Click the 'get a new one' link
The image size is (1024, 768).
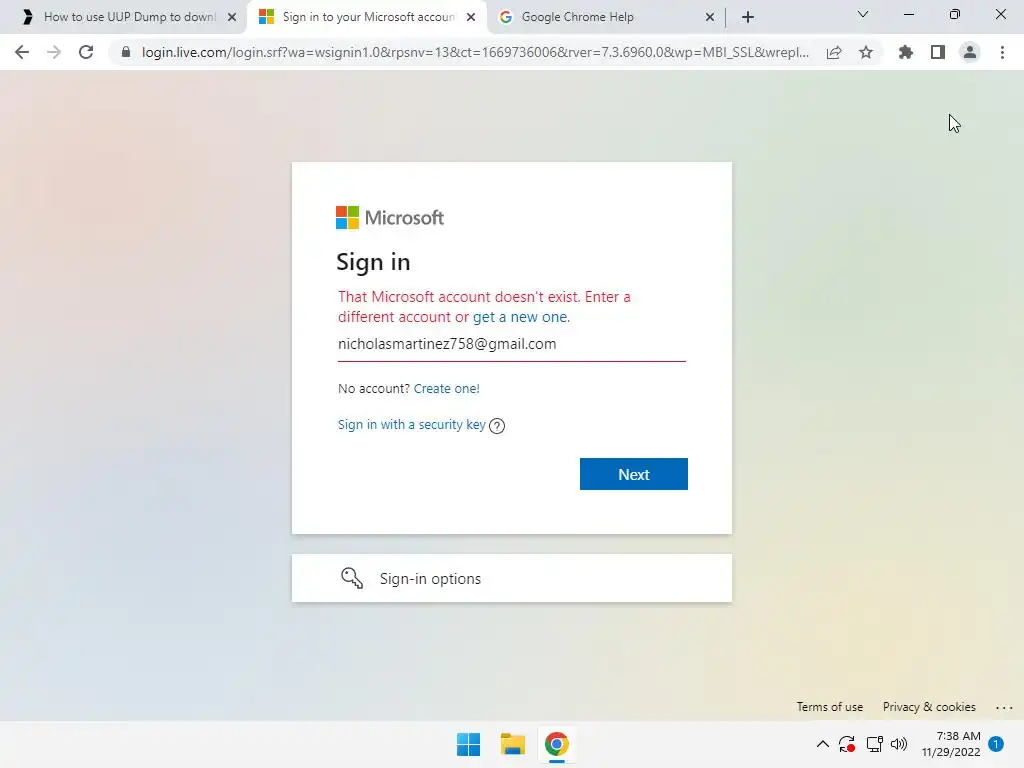pos(520,317)
